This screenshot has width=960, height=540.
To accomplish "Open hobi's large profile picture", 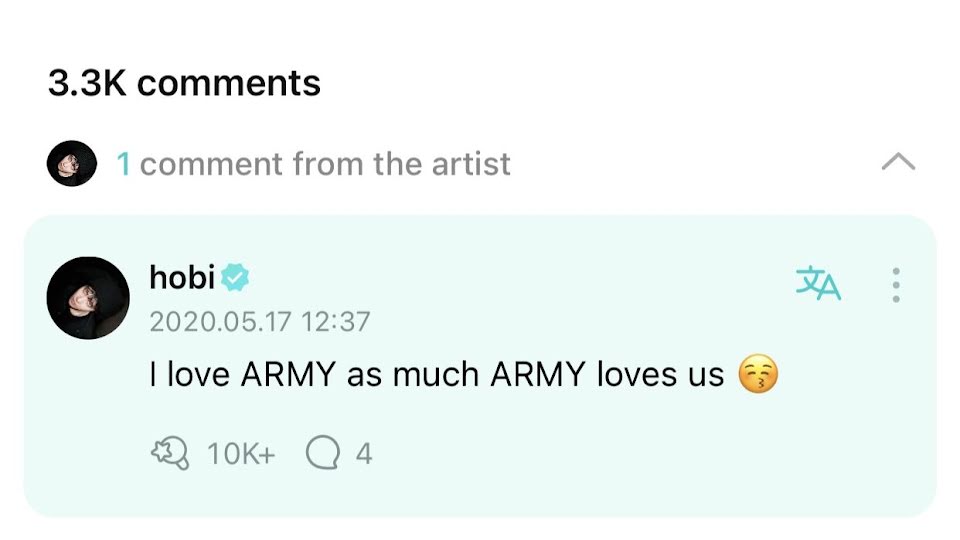I will [89, 298].
